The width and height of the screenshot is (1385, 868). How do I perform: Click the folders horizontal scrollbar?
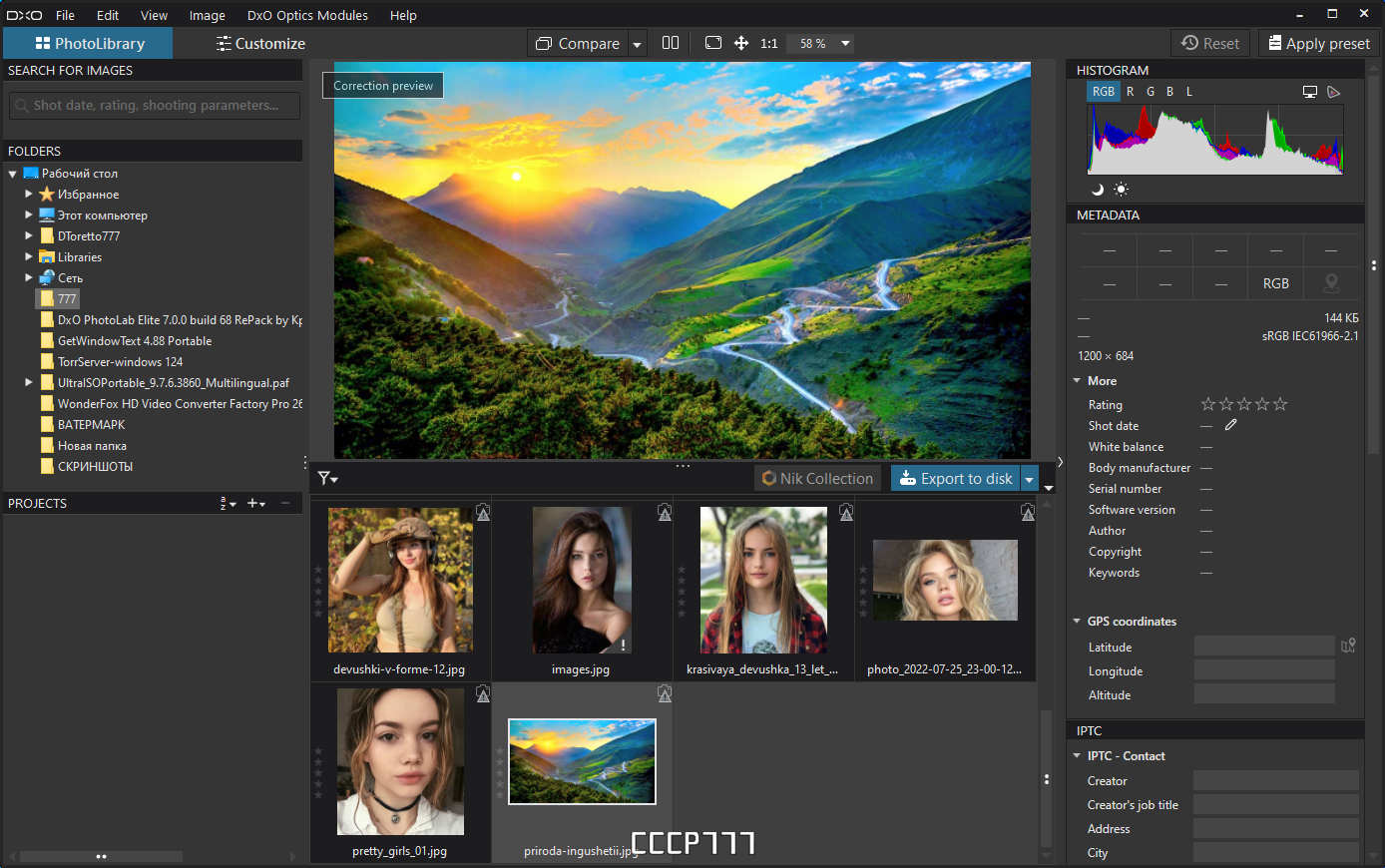click(x=101, y=856)
